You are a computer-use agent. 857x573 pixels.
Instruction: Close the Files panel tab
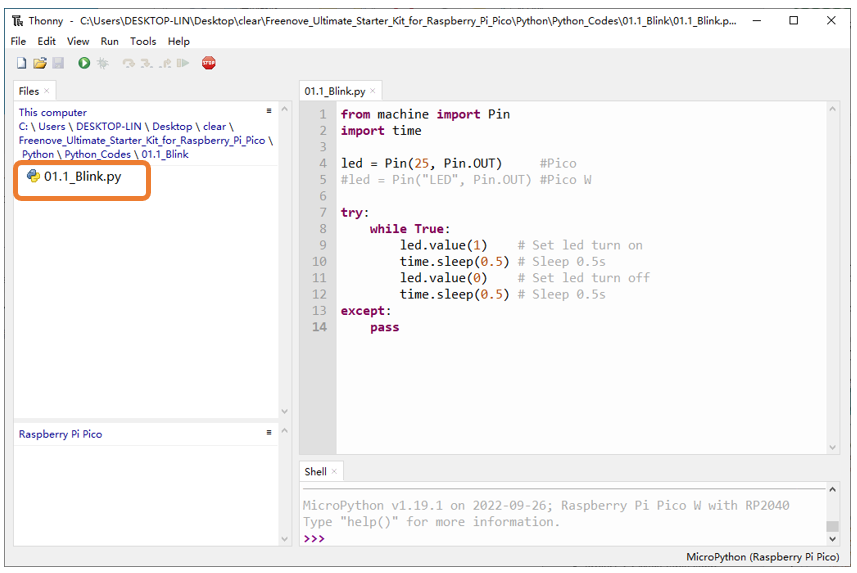tap(47, 91)
